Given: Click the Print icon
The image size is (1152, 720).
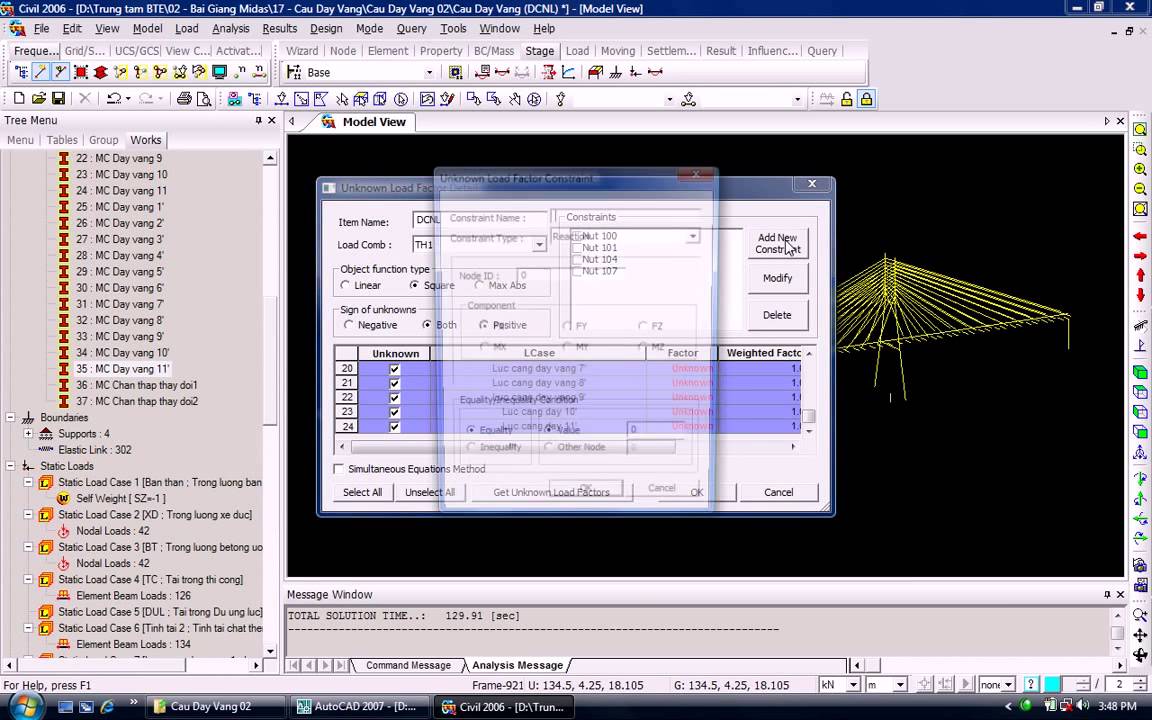Looking at the screenshot, I should pos(184,98).
